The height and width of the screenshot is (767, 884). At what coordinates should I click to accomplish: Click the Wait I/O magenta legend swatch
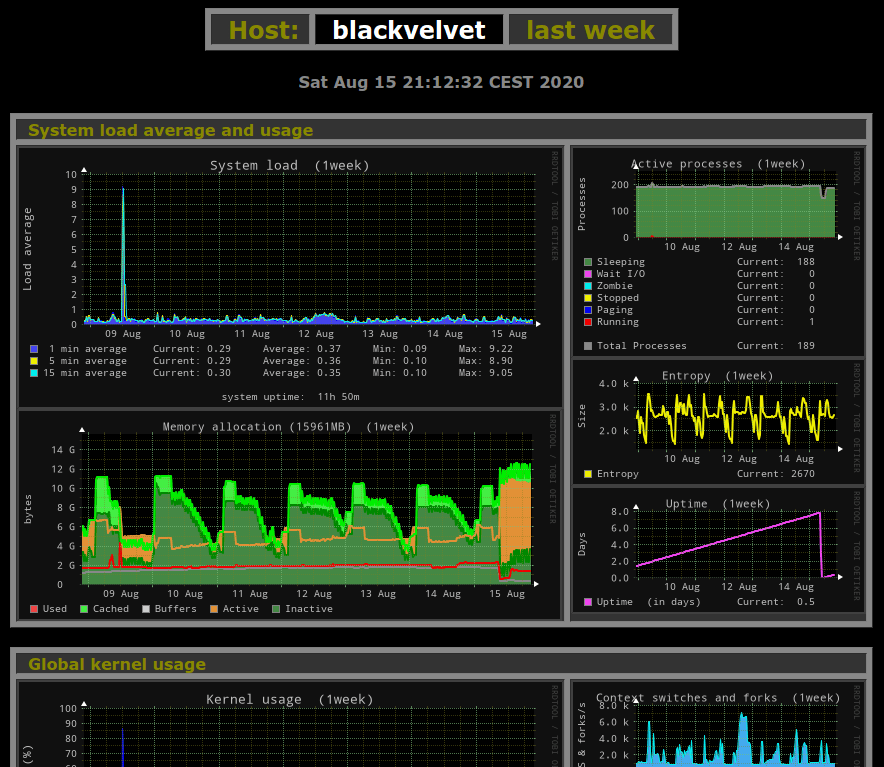(588, 274)
